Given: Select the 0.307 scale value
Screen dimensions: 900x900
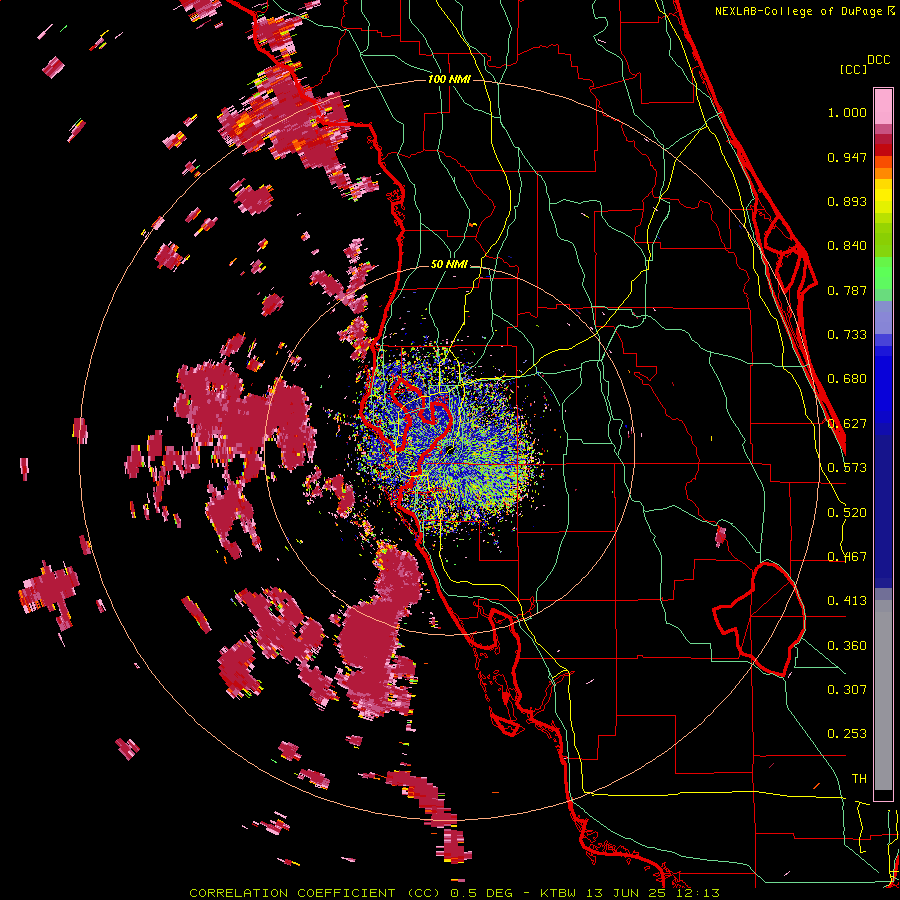Looking at the screenshot, I should click(x=847, y=689).
